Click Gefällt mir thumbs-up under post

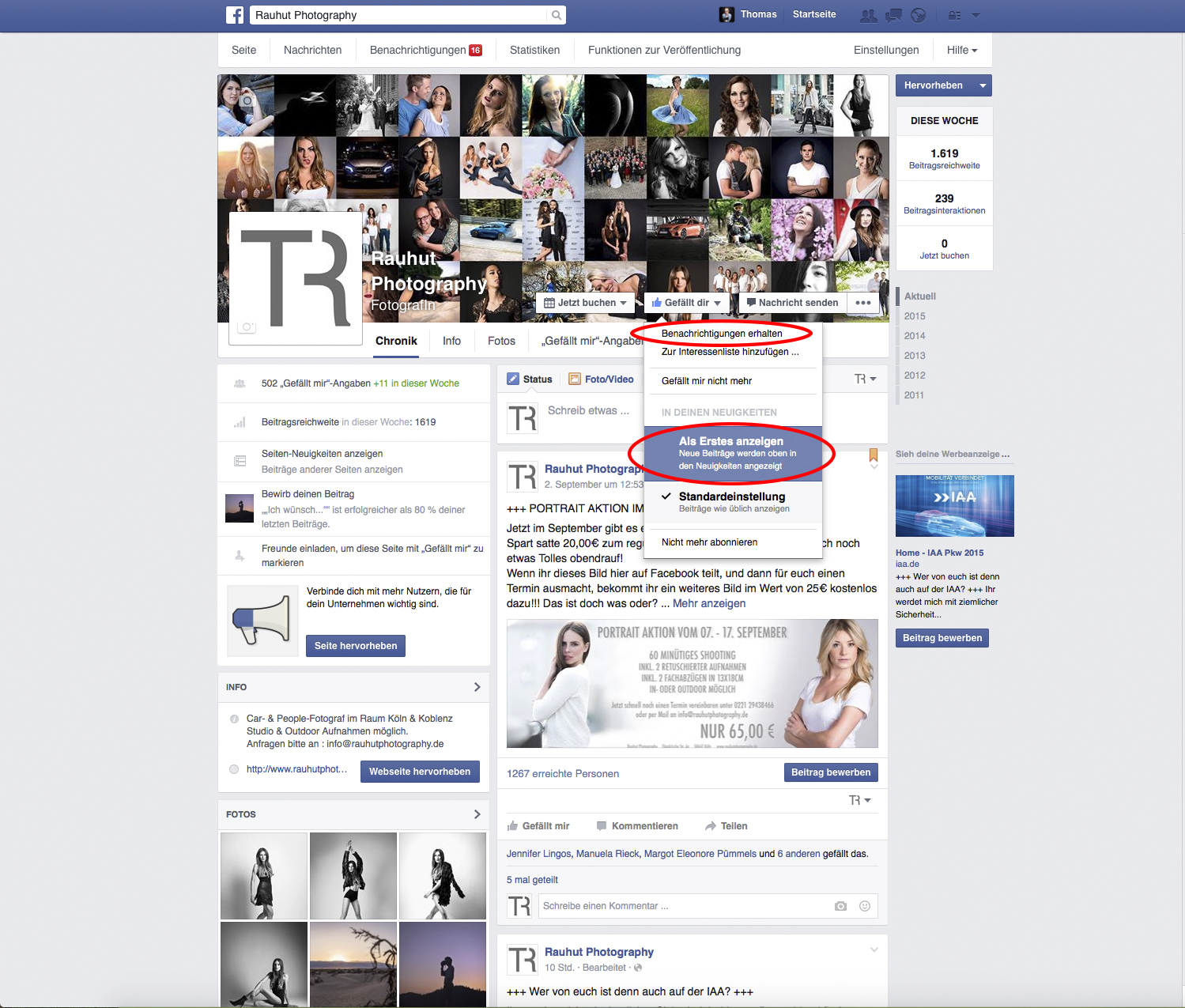[x=538, y=826]
